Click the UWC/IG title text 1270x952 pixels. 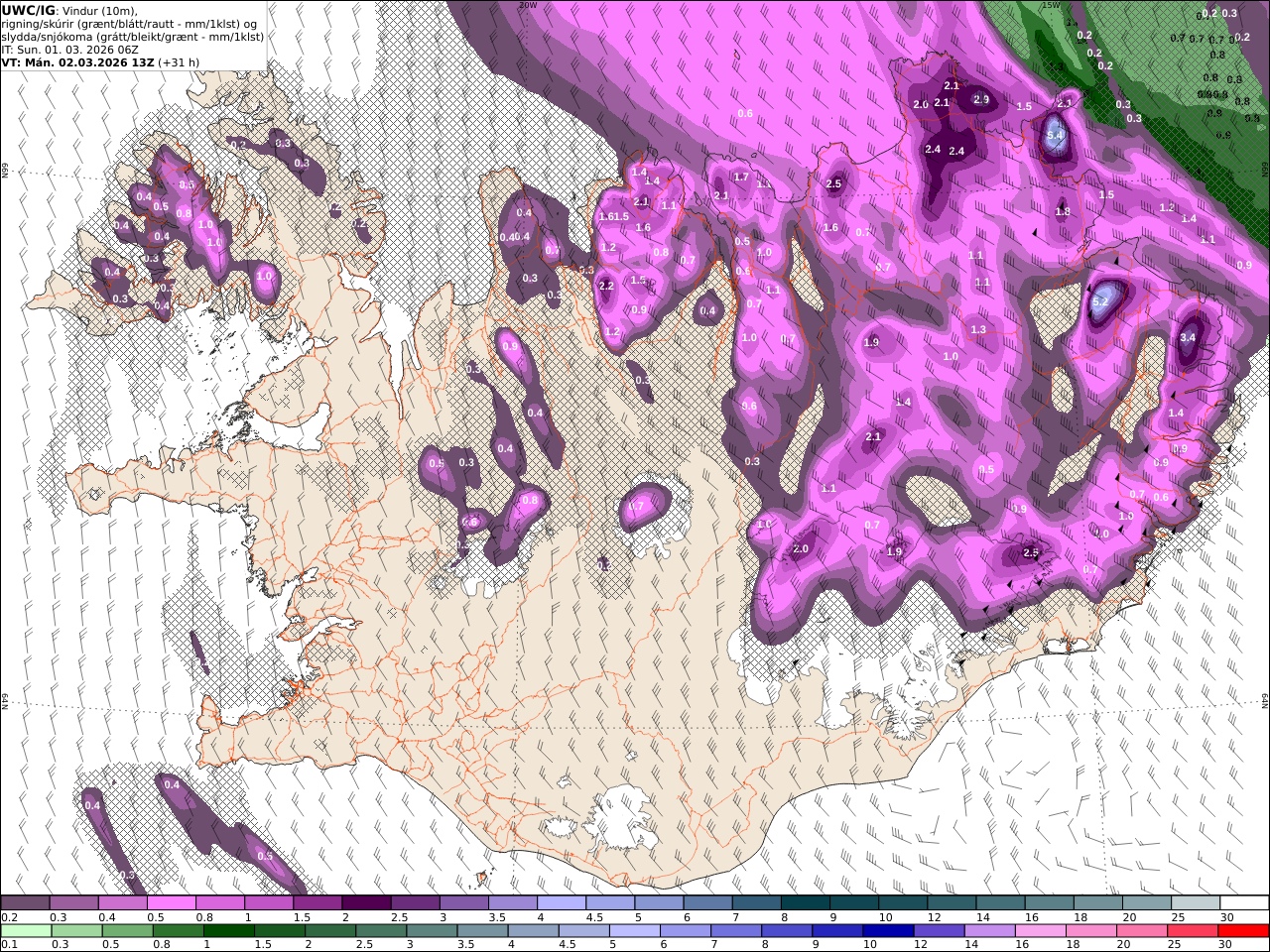tap(29, 10)
